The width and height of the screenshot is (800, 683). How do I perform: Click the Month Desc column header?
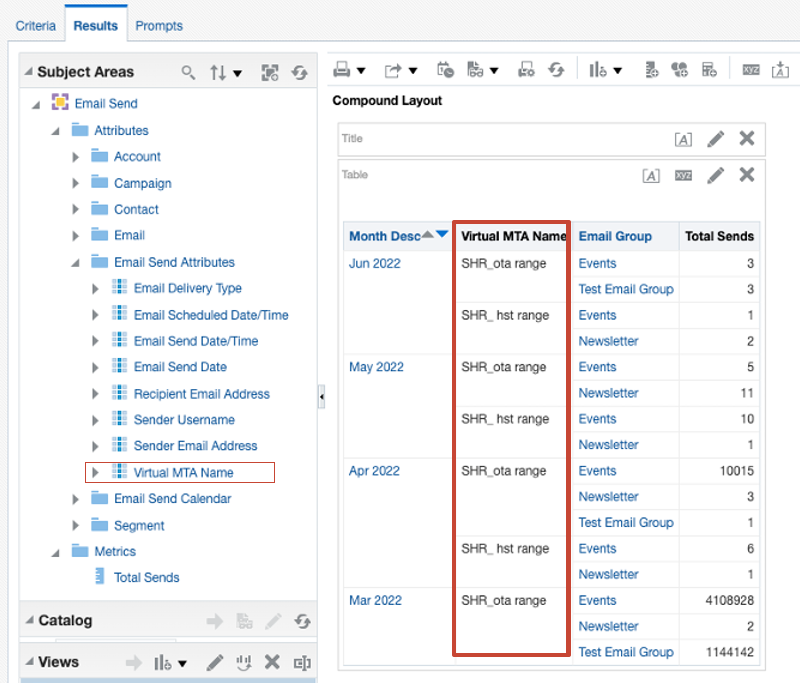pos(384,237)
